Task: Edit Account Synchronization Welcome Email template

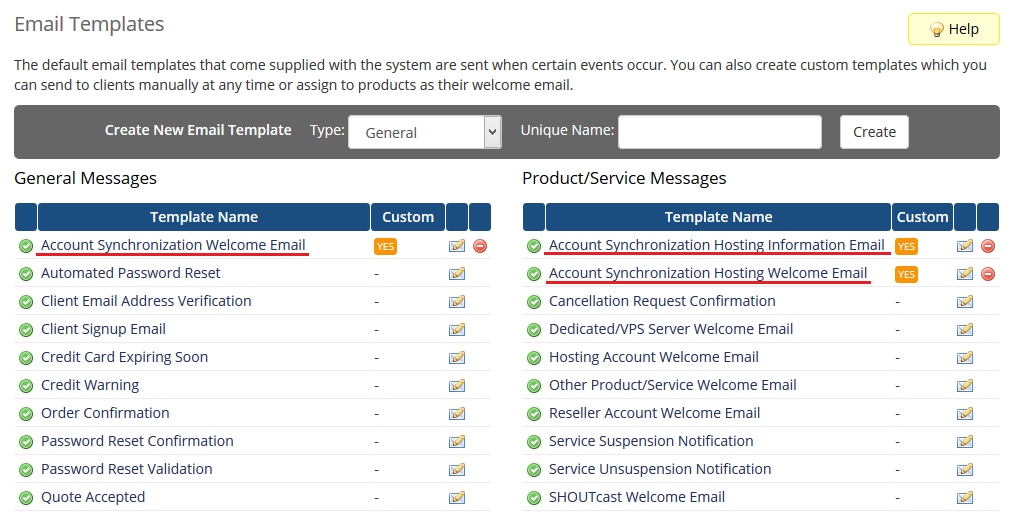Action: pos(457,246)
